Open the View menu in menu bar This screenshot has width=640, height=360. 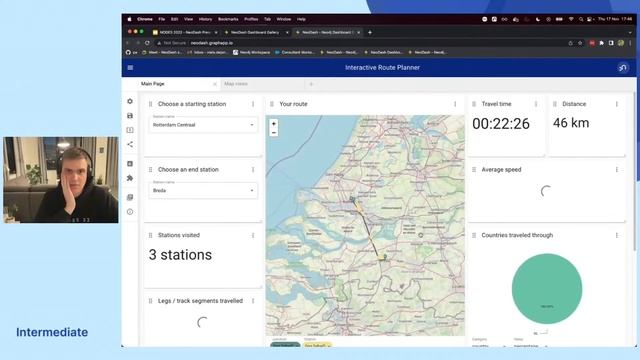tap(188, 19)
